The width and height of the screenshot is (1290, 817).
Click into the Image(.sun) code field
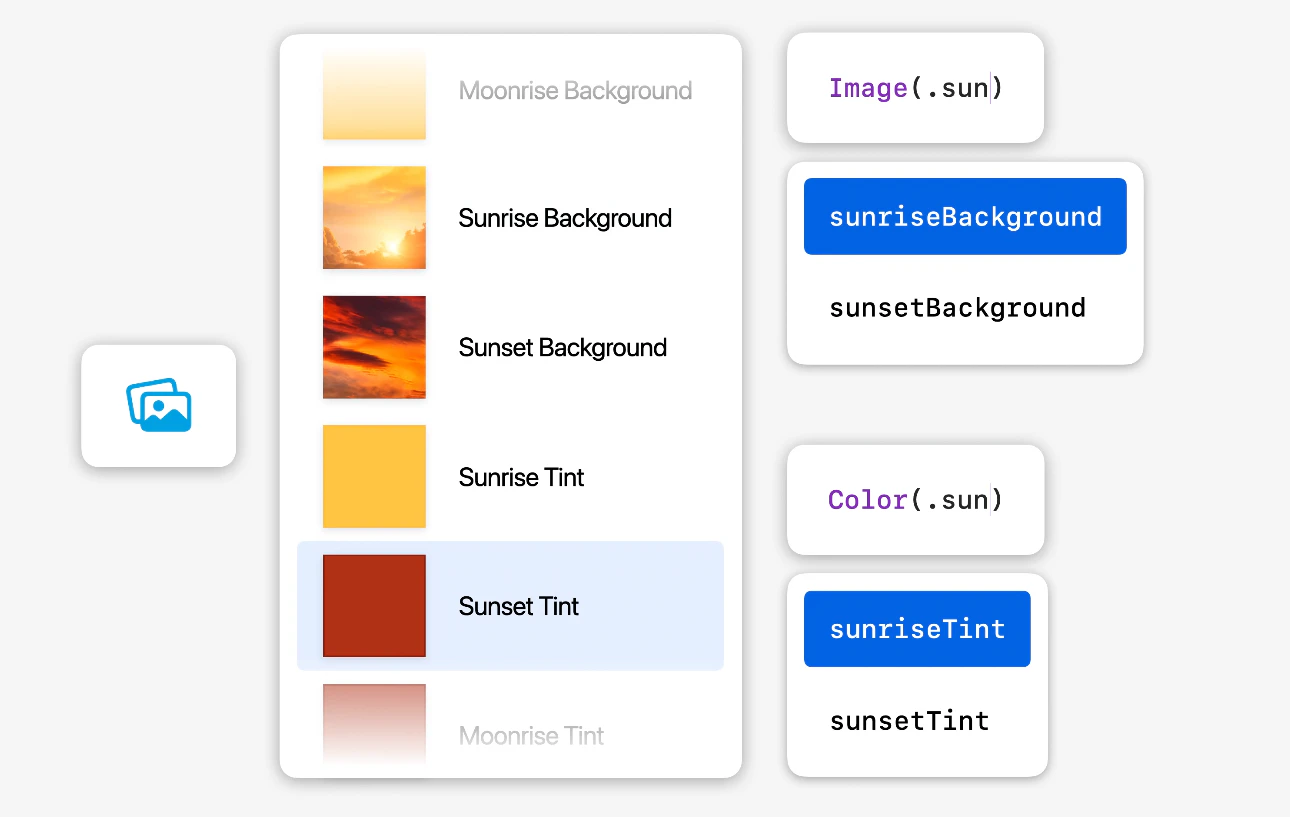[915, 88]
